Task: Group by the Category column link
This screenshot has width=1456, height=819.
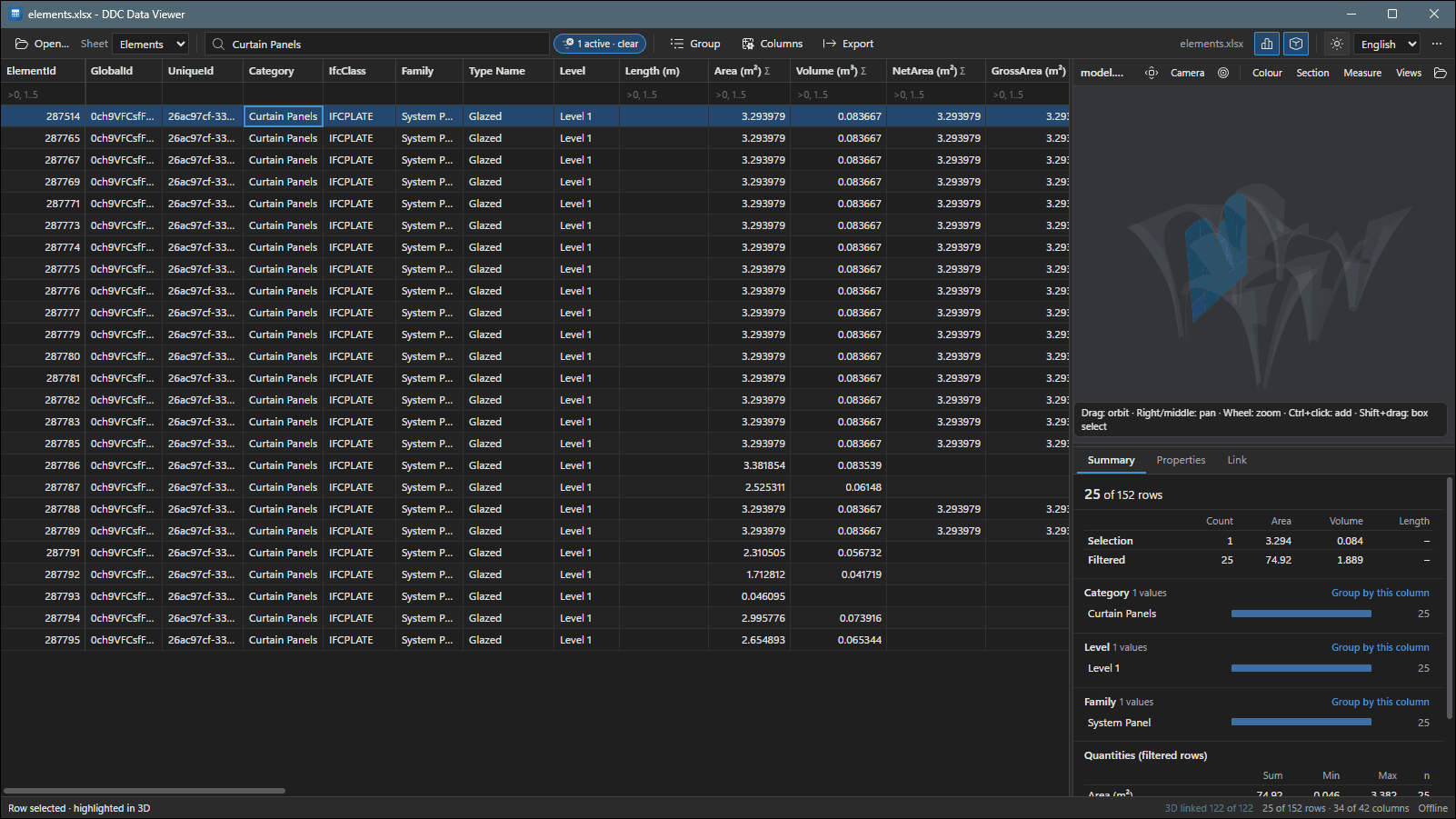Action: click(1380, 593)
